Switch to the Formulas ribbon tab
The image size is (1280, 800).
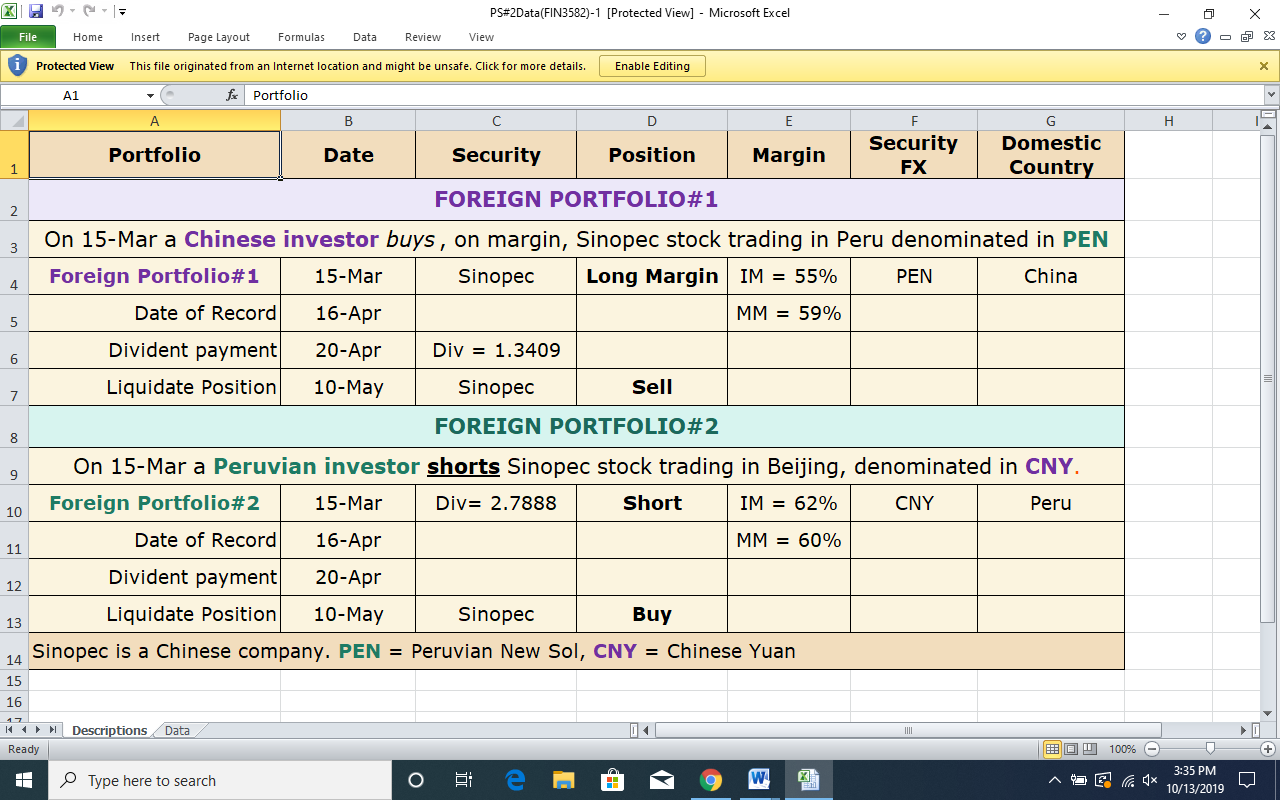[301, 37]
